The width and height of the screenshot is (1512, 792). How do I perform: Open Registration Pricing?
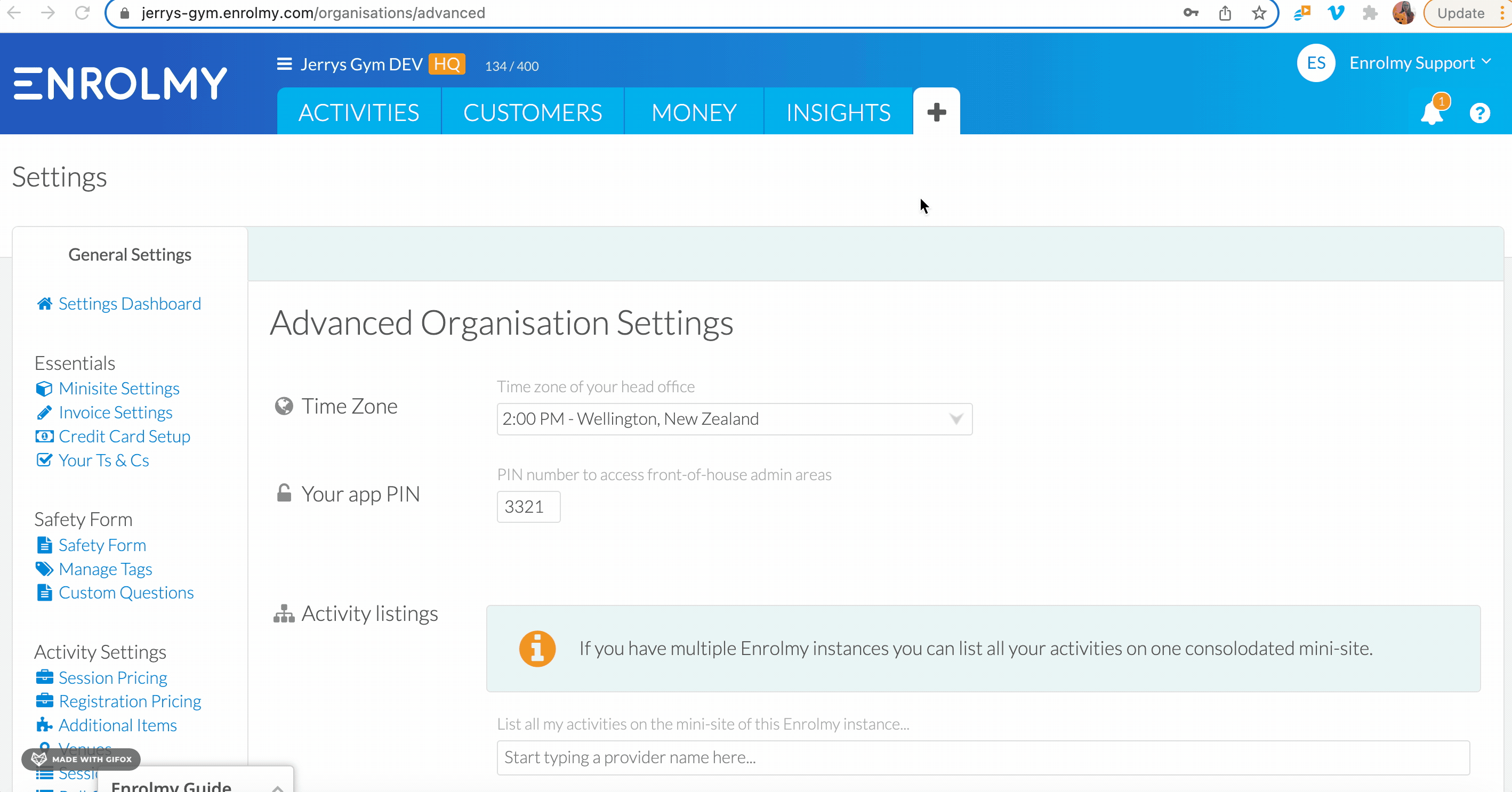(130, 701)
